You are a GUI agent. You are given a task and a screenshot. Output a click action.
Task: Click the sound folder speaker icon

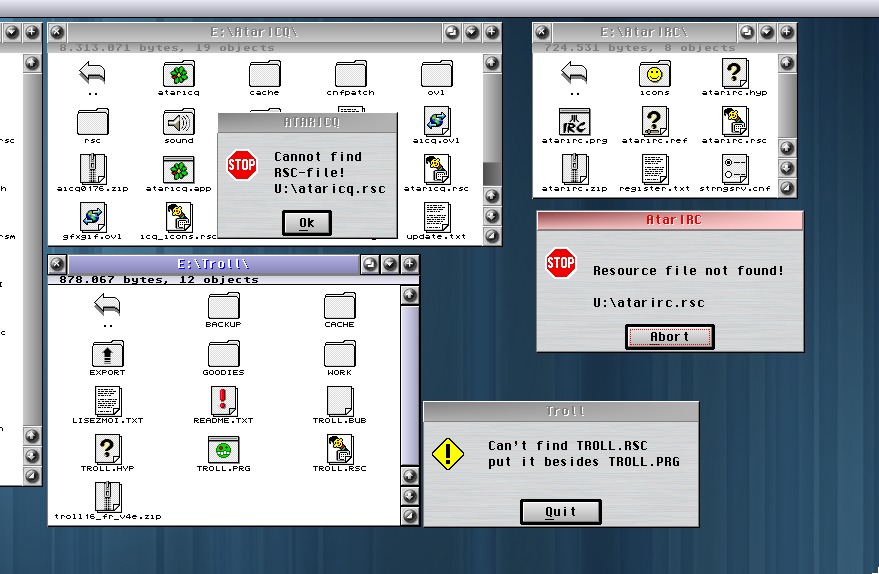tap(179, 122)
